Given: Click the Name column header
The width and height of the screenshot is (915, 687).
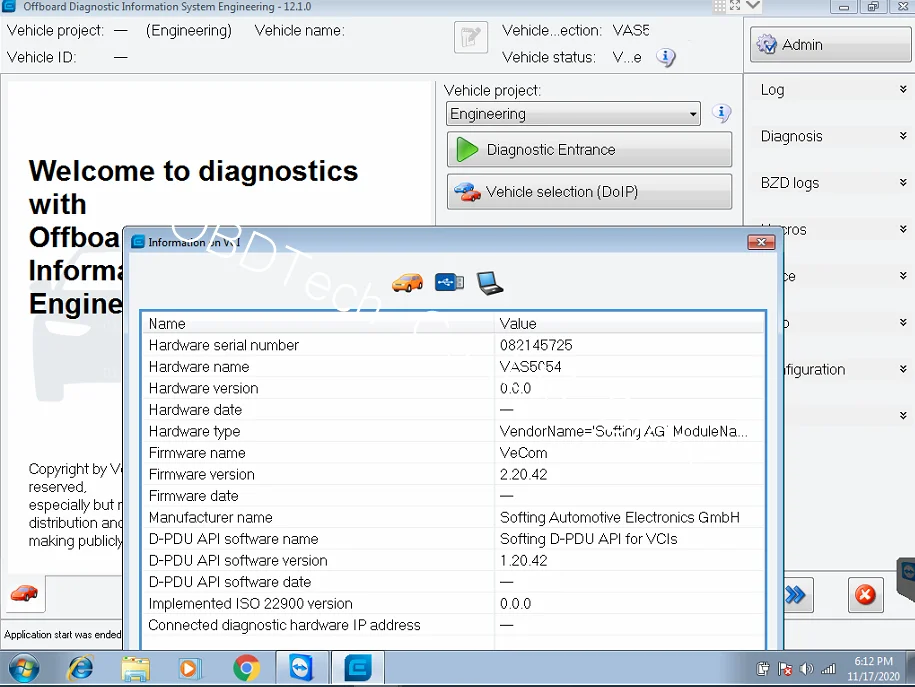Looking at the screenshot, I should 319,323.
